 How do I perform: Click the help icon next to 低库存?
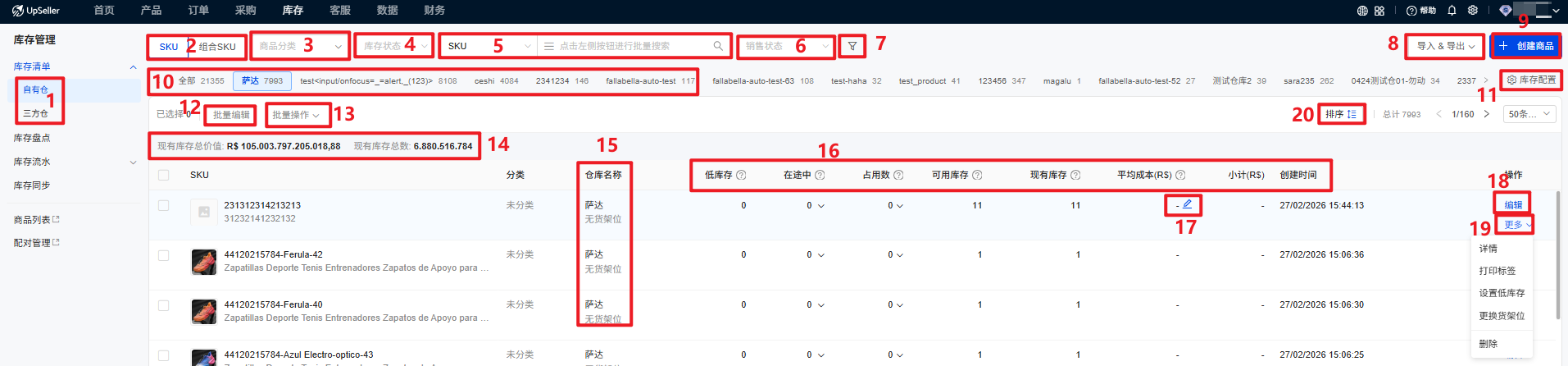[x=741, y=175]
